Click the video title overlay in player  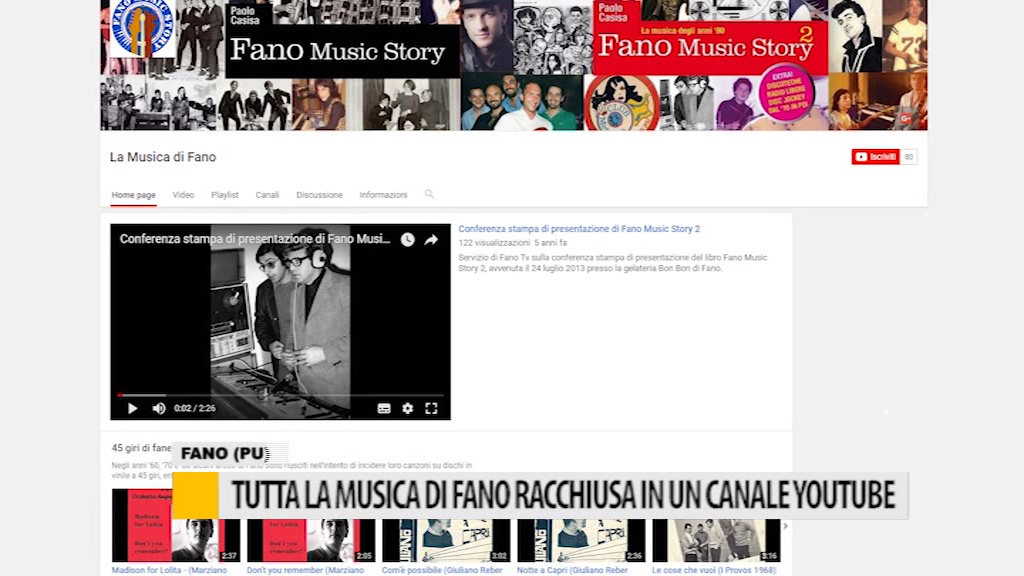click(x=255, y=239)
